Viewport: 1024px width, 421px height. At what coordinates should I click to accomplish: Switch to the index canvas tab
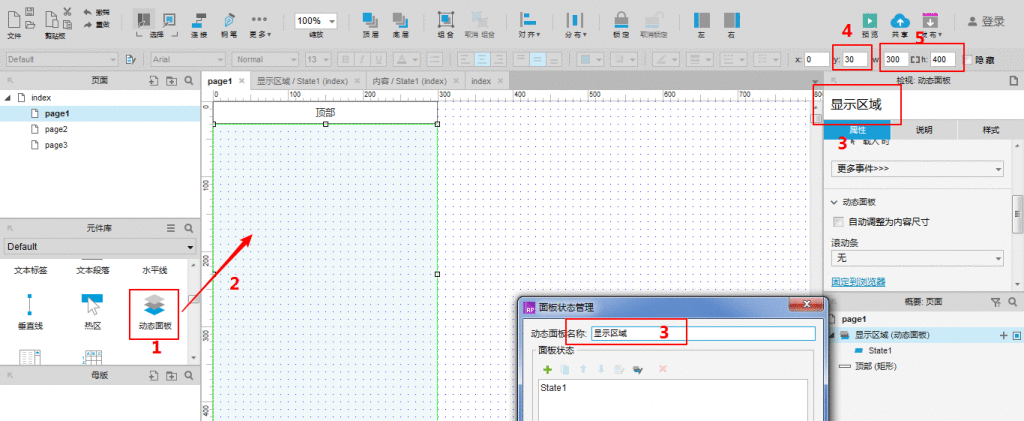(x=481, y=81)
